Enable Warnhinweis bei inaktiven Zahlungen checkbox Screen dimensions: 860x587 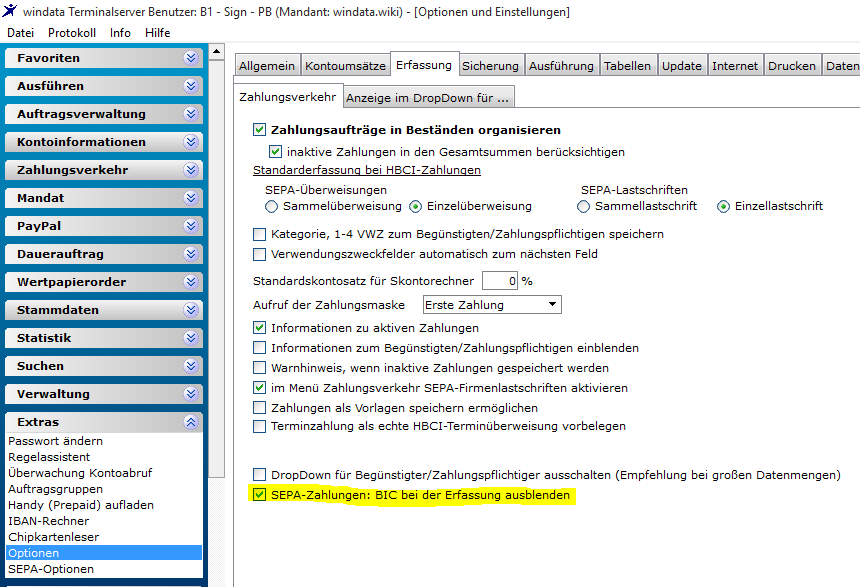(x=259, y=368)
